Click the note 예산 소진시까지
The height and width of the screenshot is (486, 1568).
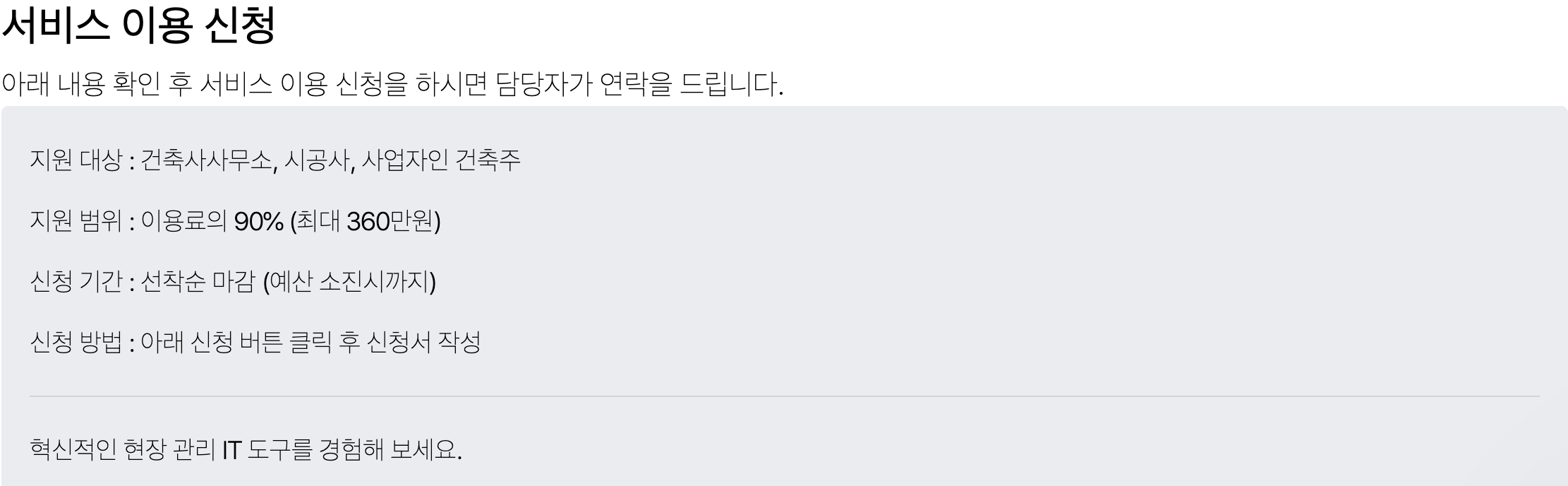click(349, 282)
